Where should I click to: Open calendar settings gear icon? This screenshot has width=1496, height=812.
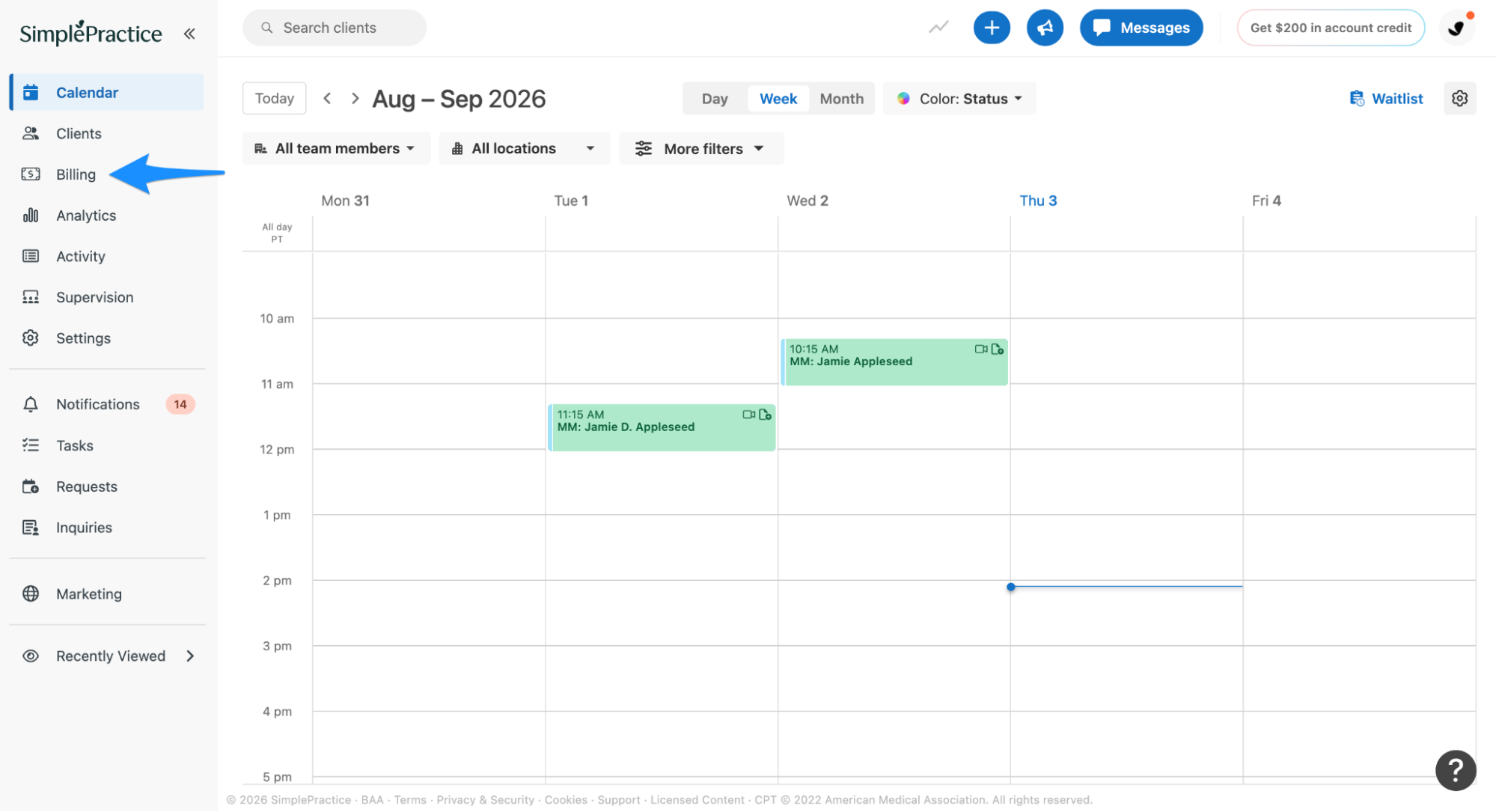[1459, 98]
